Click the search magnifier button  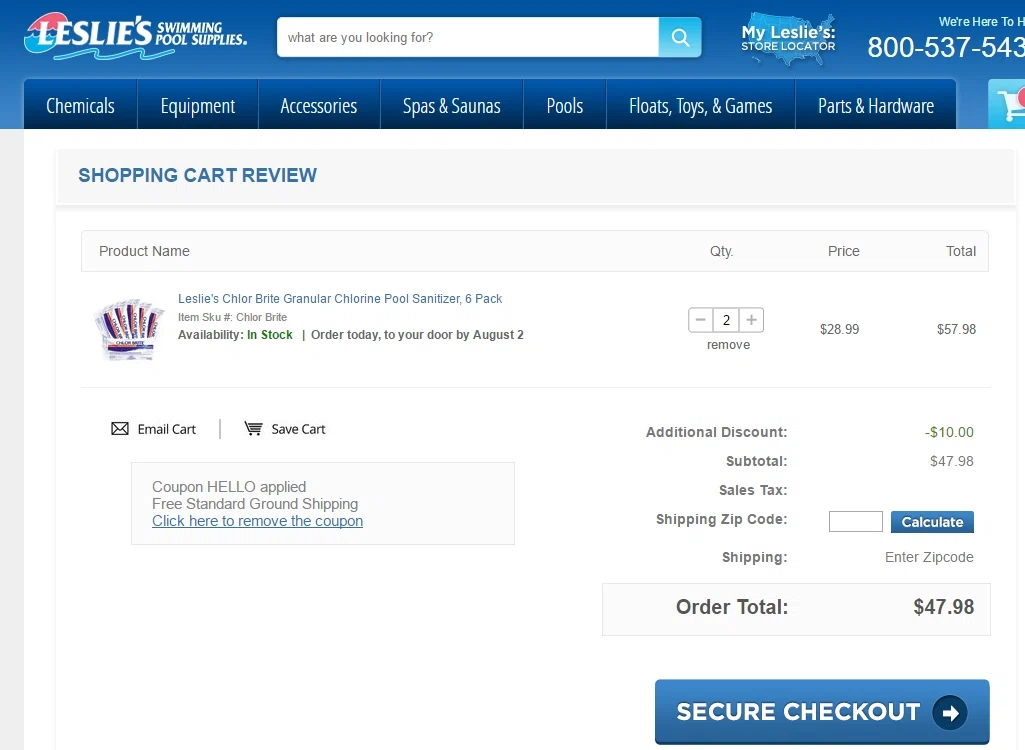[x=680, y=37]
